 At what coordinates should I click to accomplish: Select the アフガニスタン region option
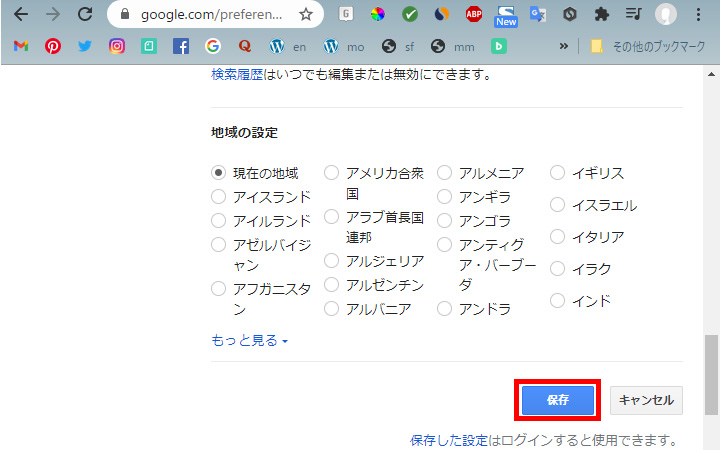point(218,289)
